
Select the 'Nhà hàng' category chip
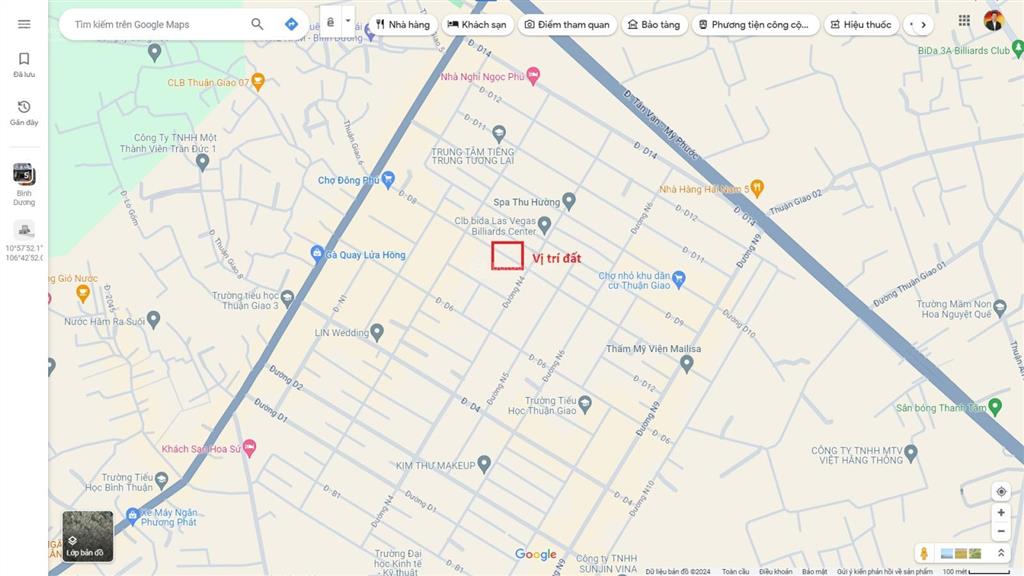click(x=402, y=24)
